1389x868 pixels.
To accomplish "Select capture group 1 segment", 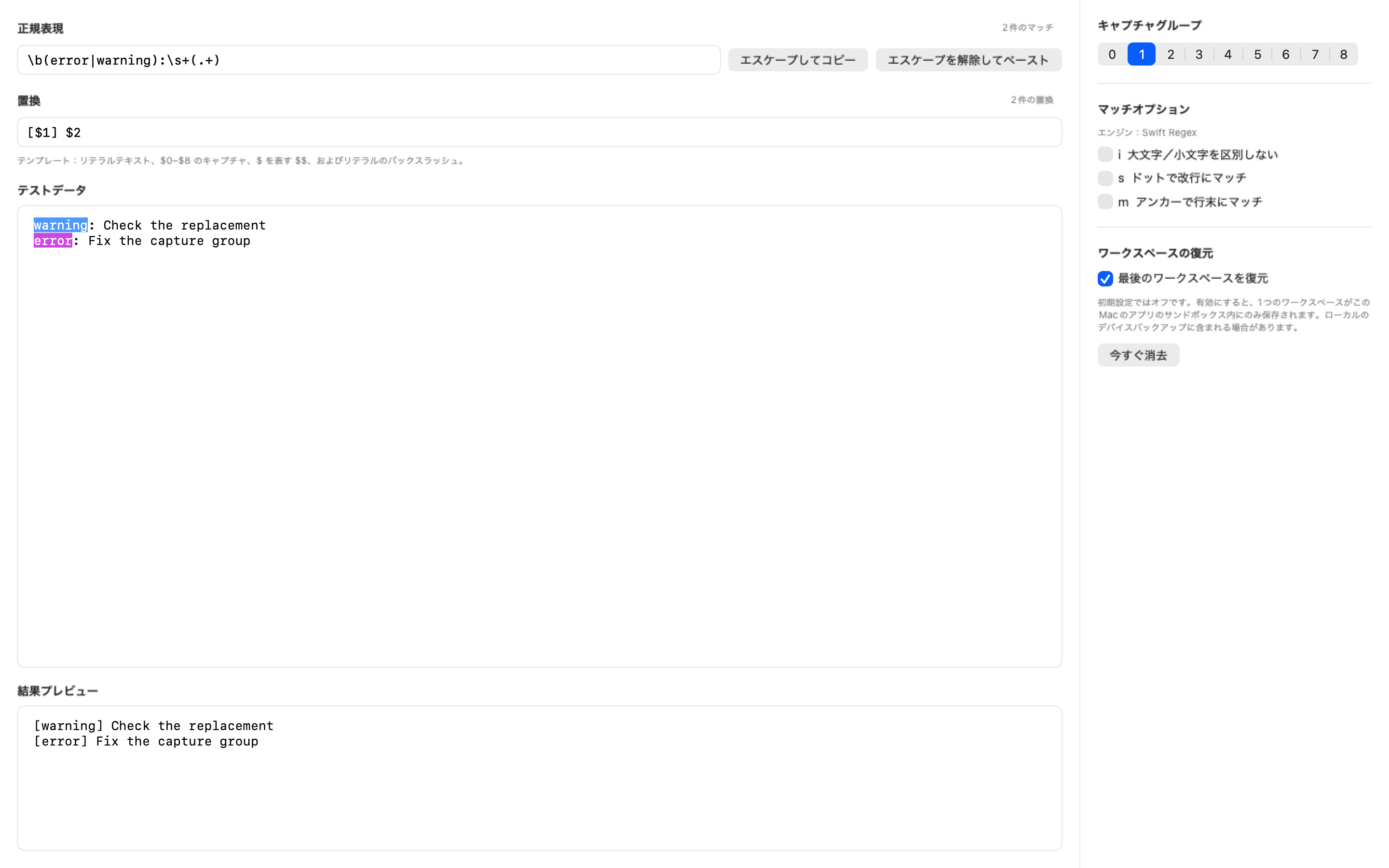I will 1141,54.
